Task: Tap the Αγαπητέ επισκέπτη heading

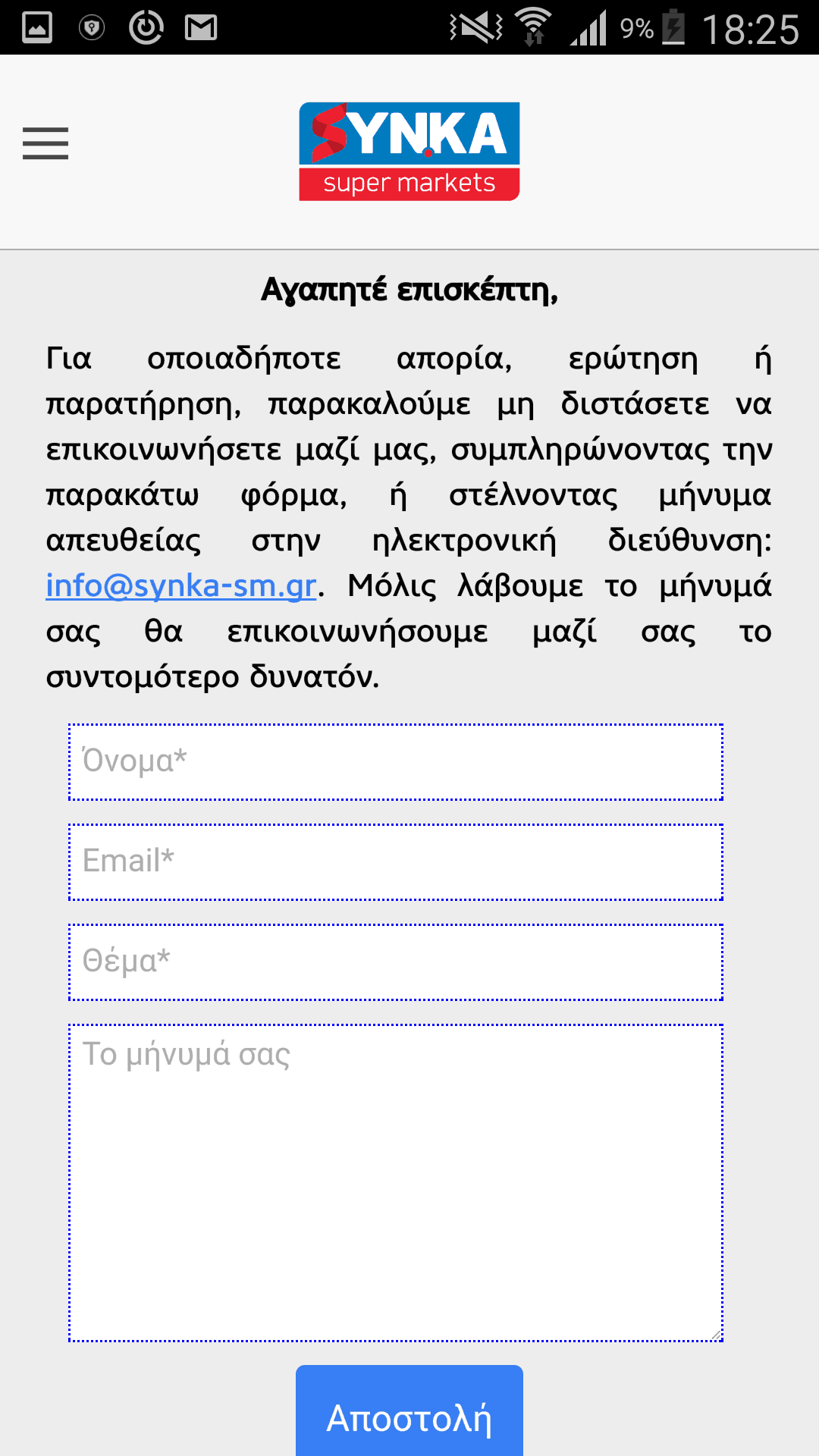Action: [x=409, y=290]
